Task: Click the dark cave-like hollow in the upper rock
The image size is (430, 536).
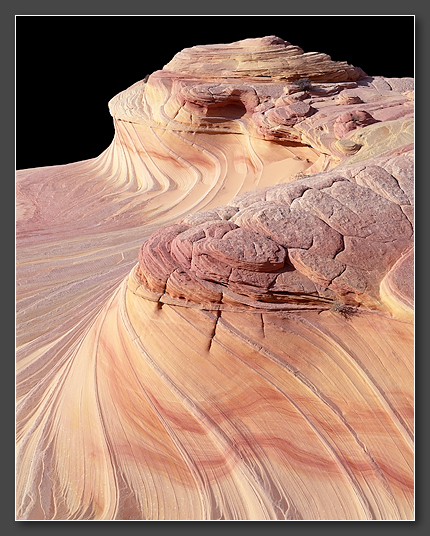Action: tap(227, 110)
